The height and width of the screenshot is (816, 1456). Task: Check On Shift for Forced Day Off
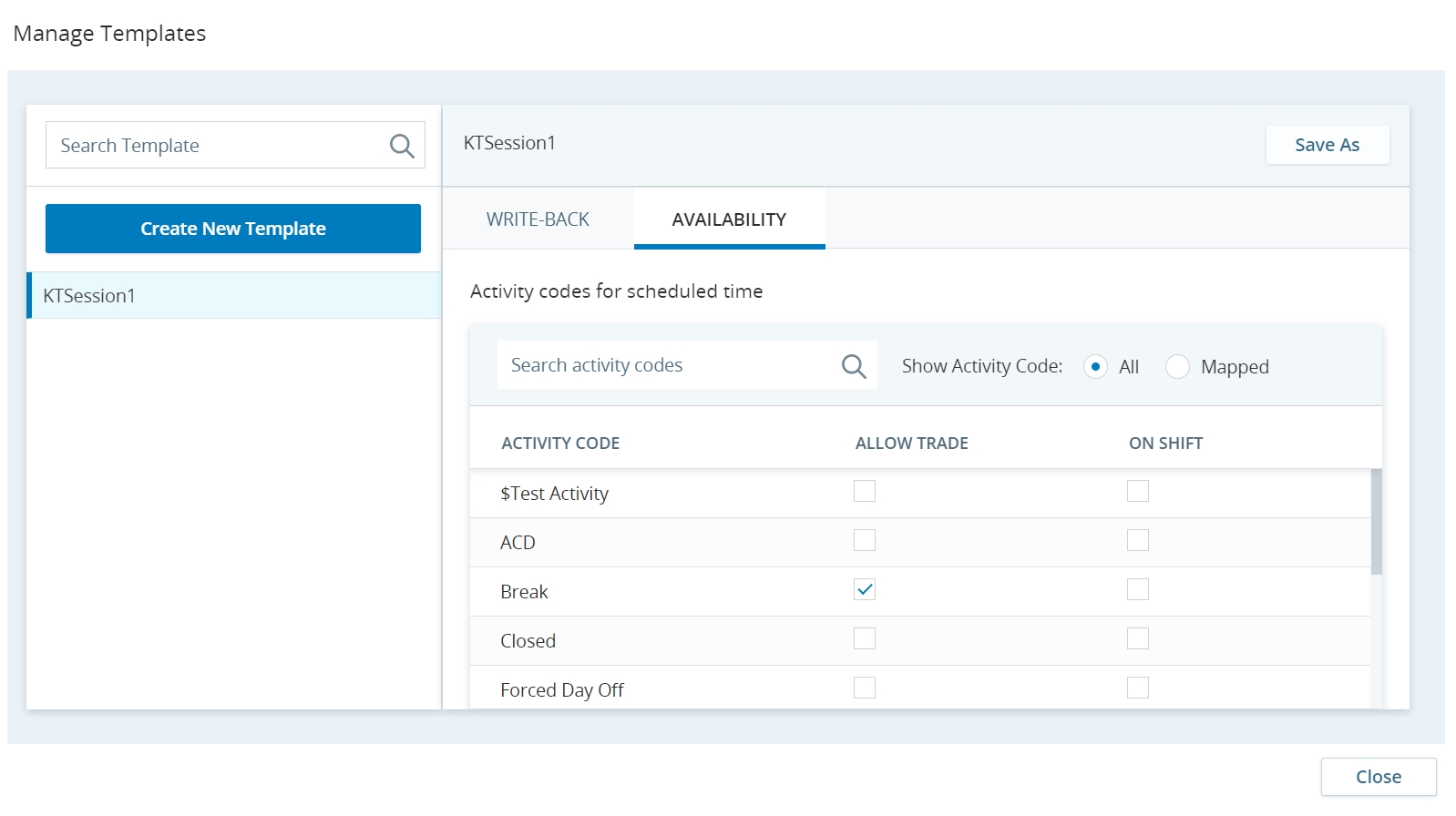(1138, 688)
